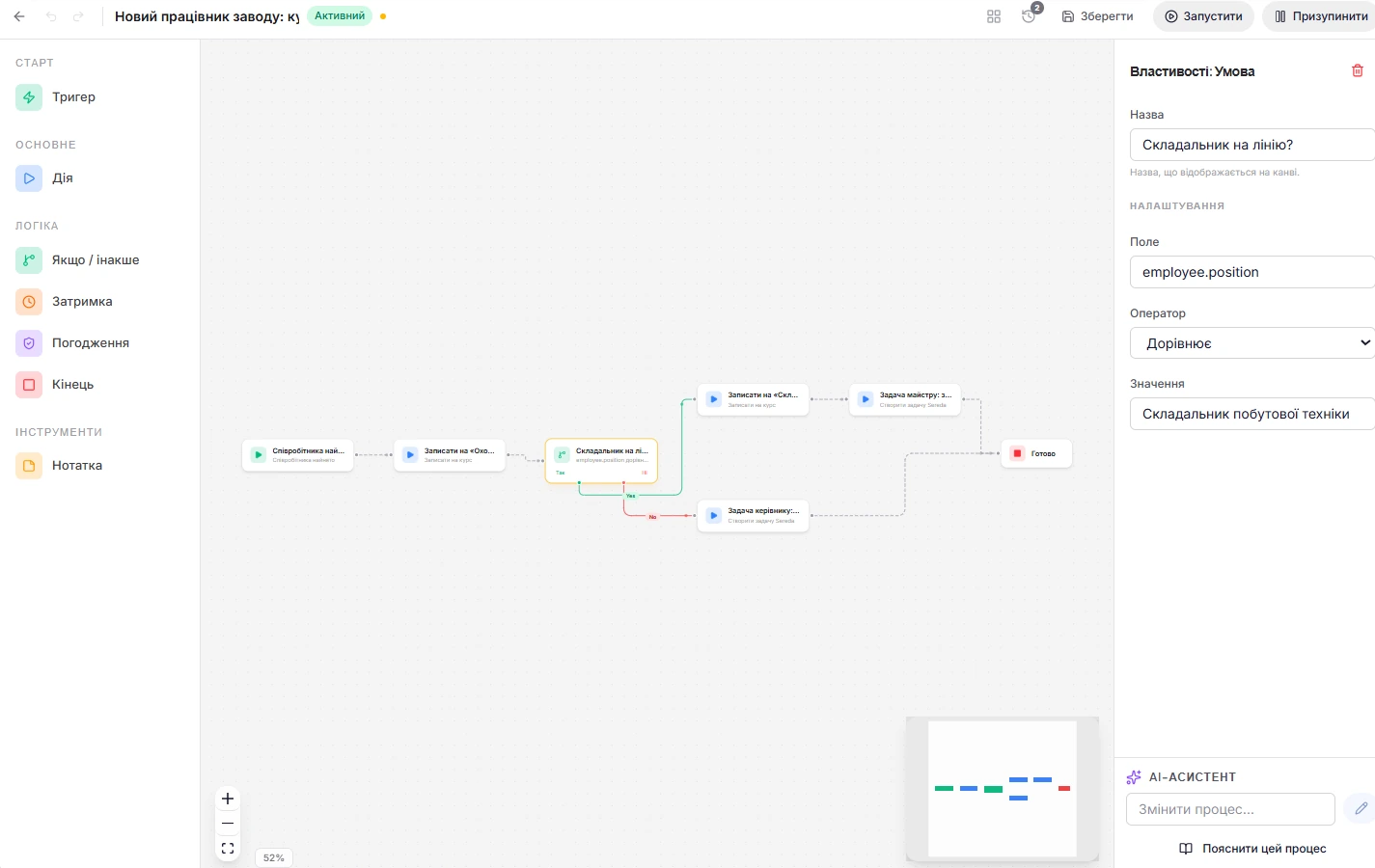Open version history clock icon

point(1029,16)
